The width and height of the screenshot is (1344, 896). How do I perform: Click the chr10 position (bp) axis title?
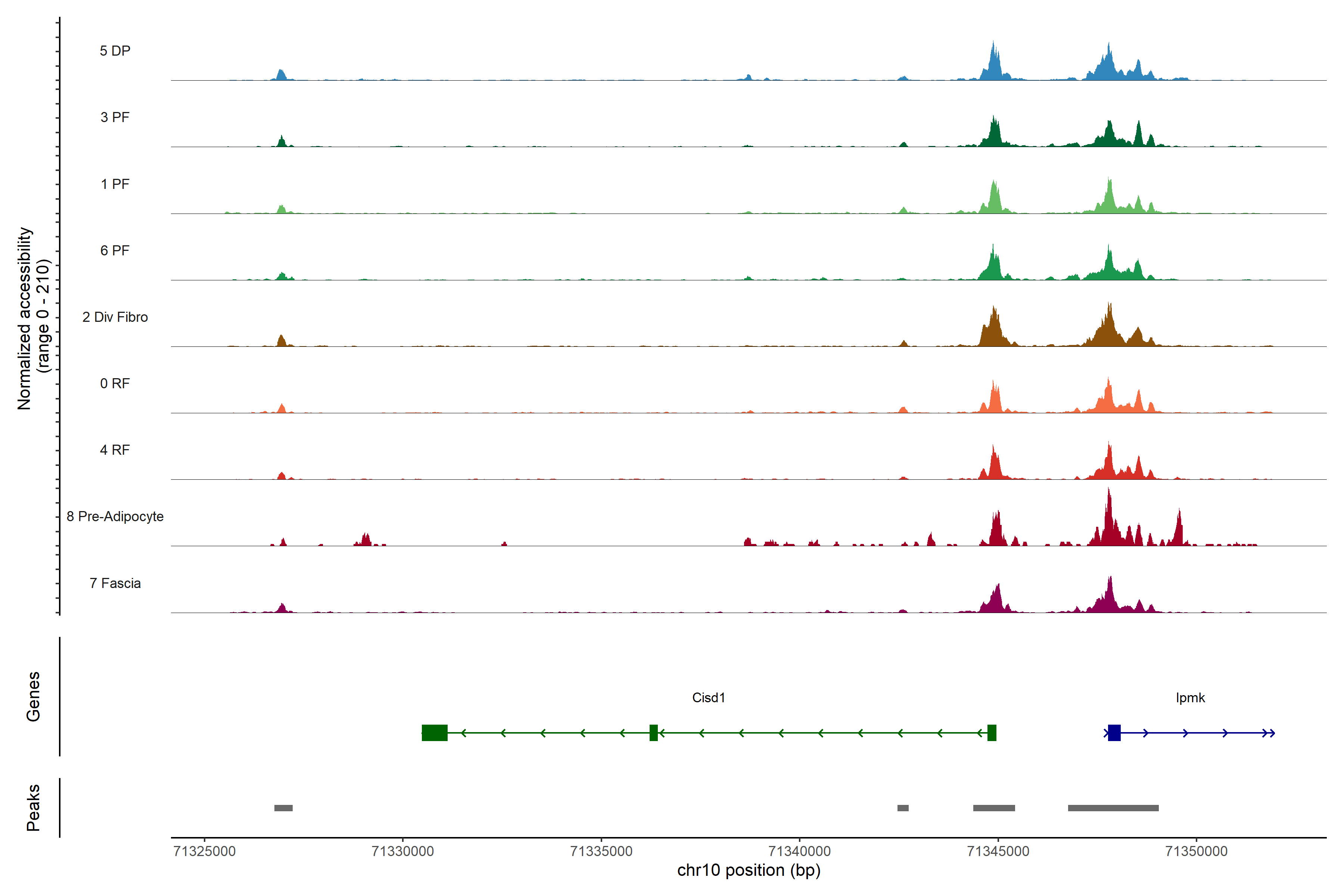(749, 870)
